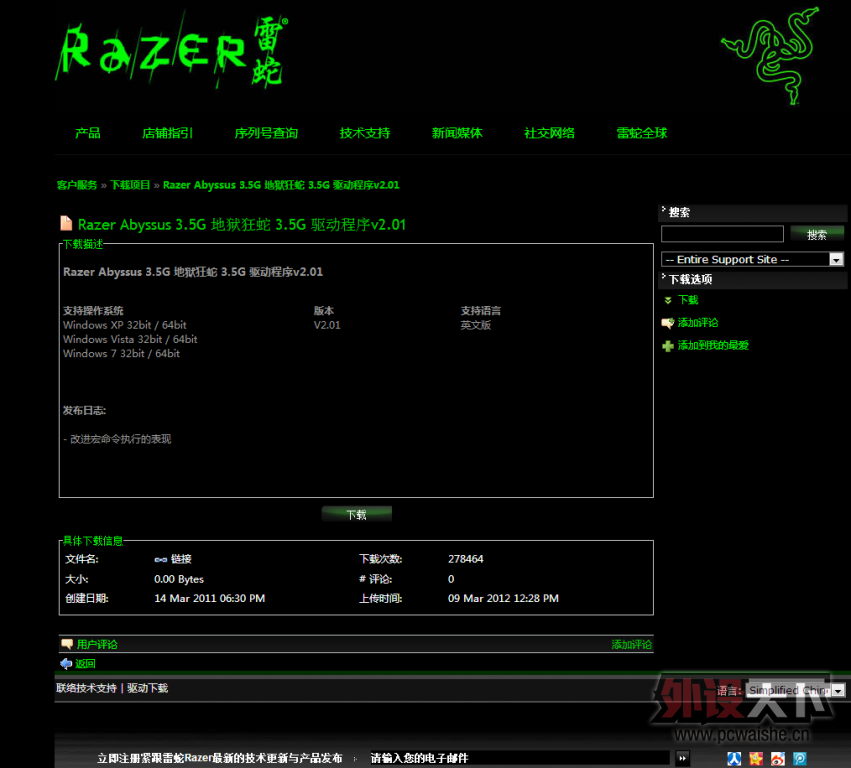Click the Sina Weibo share icon

[778, 758]
